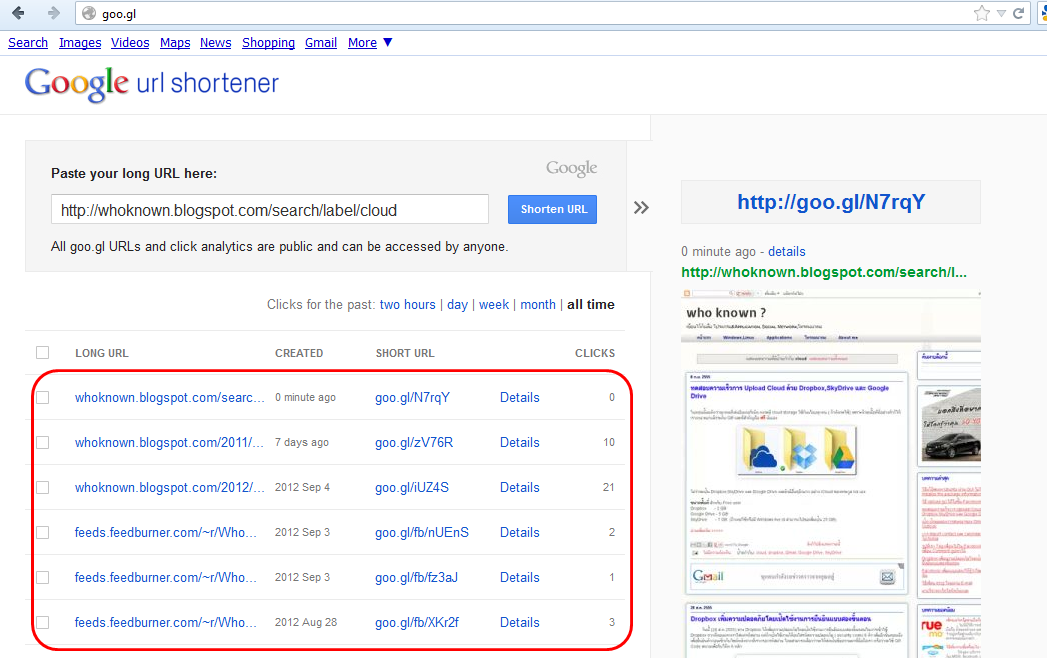Check the box for goo.gl/zV76R row
The image size is (1047, 658).
point(43,442)
